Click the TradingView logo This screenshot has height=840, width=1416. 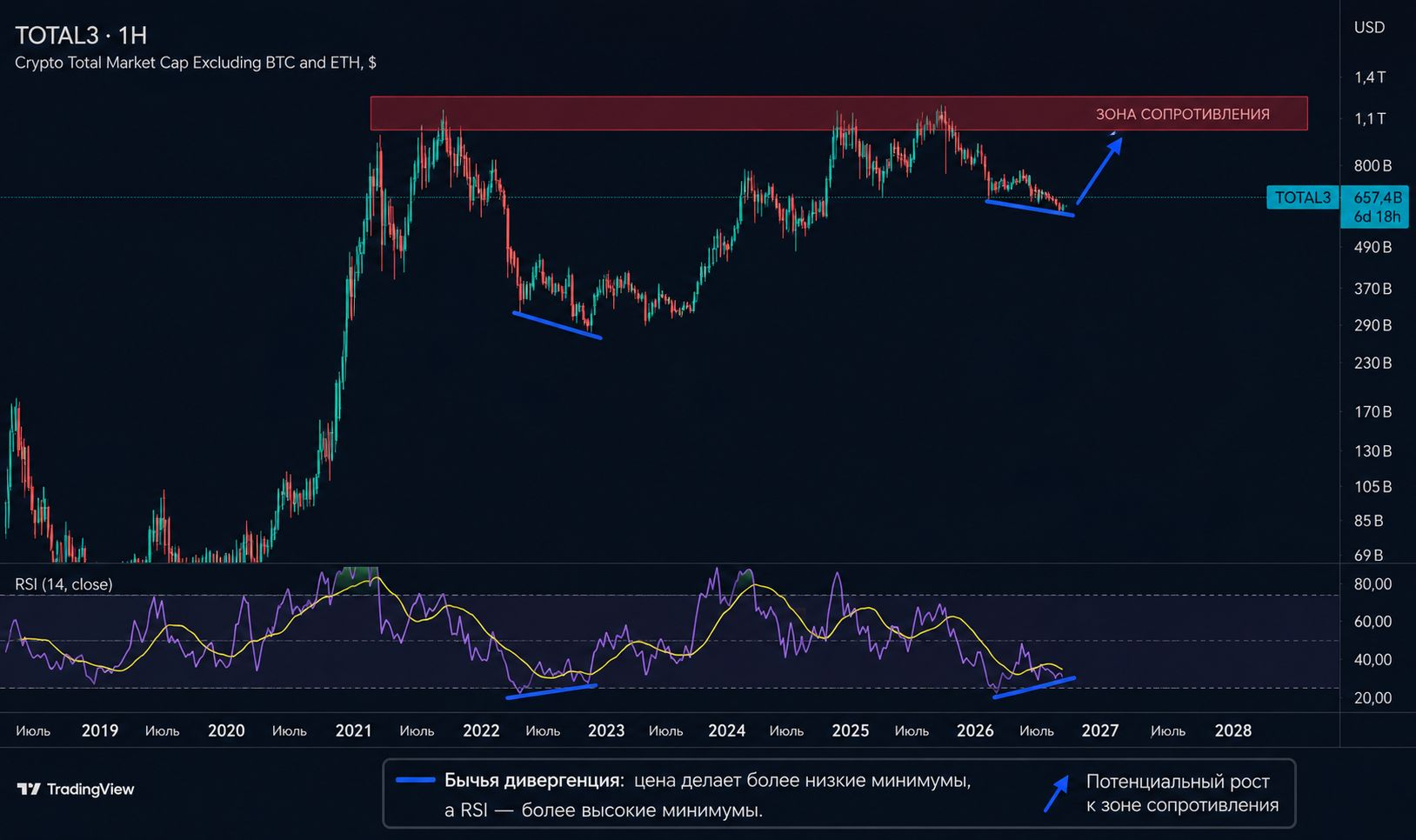pyautogui.click(x=76, y=790)
